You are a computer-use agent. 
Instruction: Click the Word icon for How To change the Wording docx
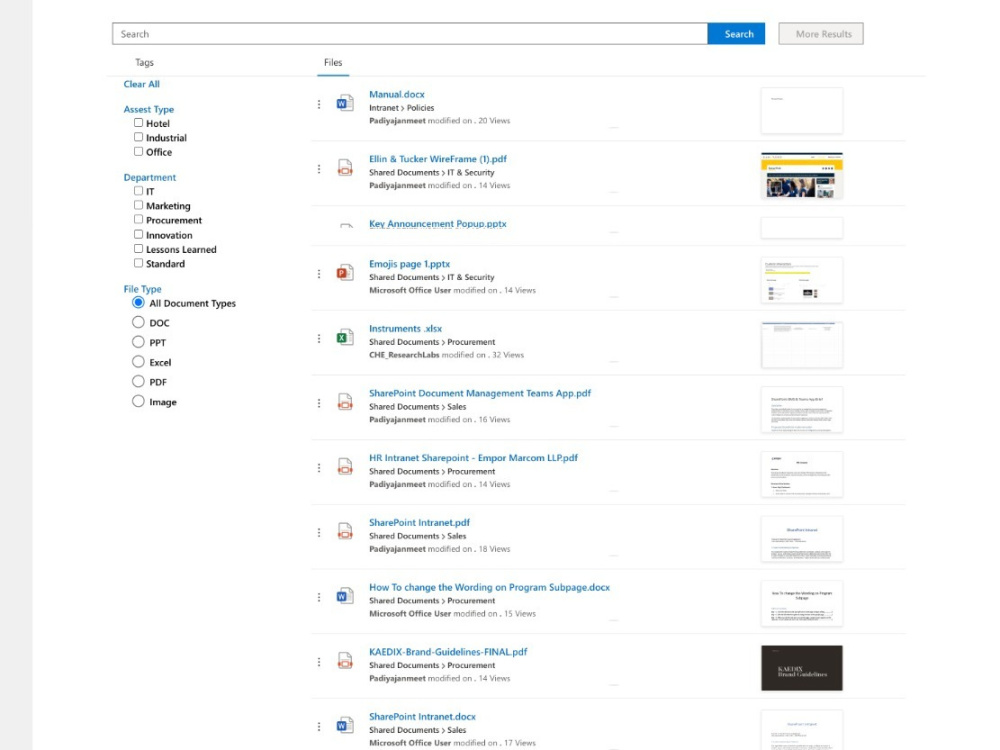[x=345, y=596]
